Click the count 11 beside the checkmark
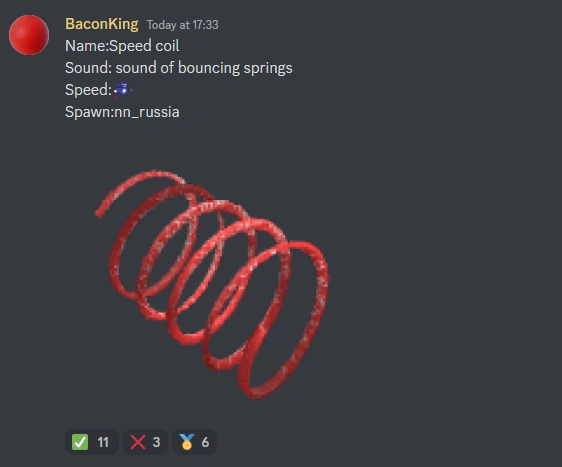562x467 pixels. tap(103, 442)
